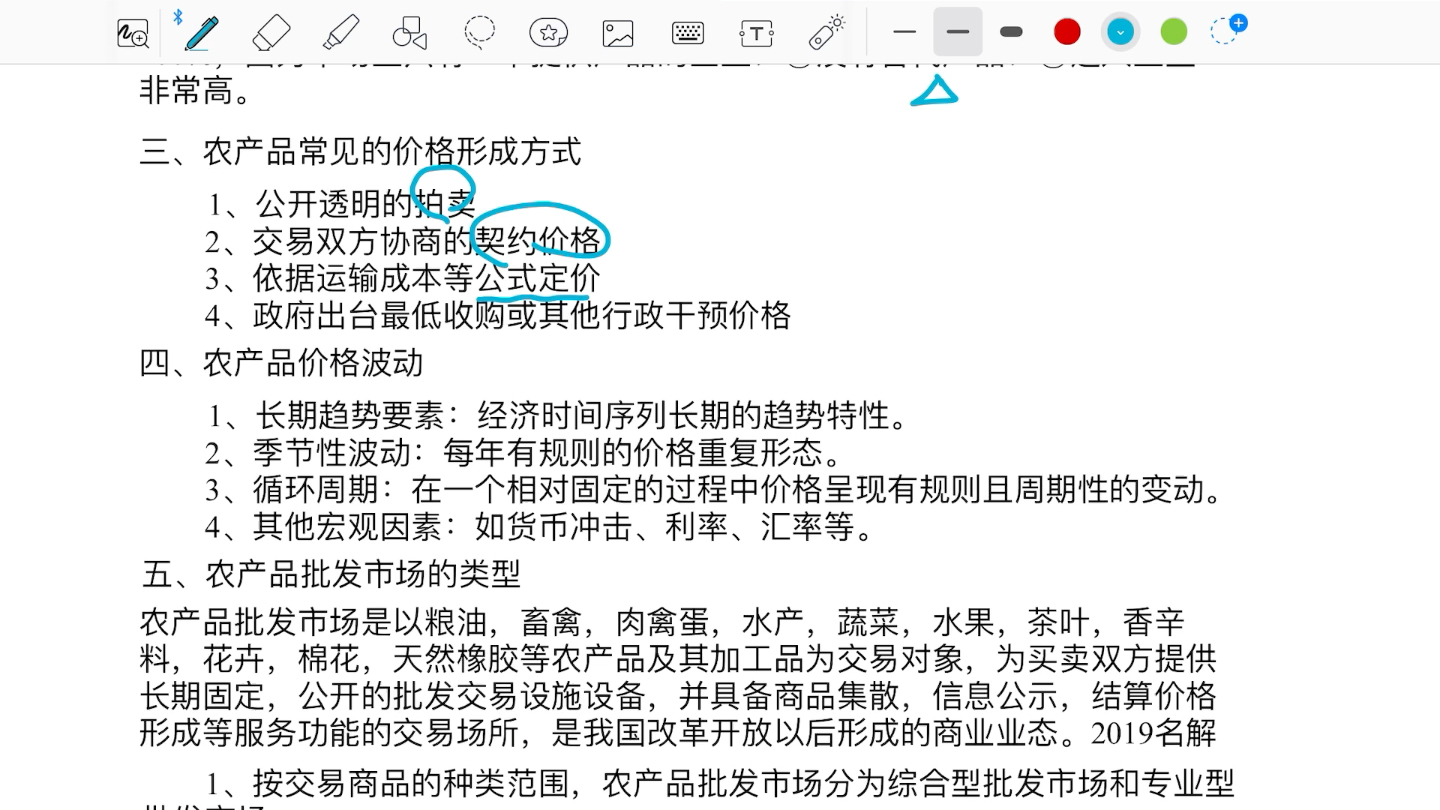1440x810 pixels.
Task: Click heading 四、农产品价格波动
Action: pyautogui.click(x=281, y=362)
